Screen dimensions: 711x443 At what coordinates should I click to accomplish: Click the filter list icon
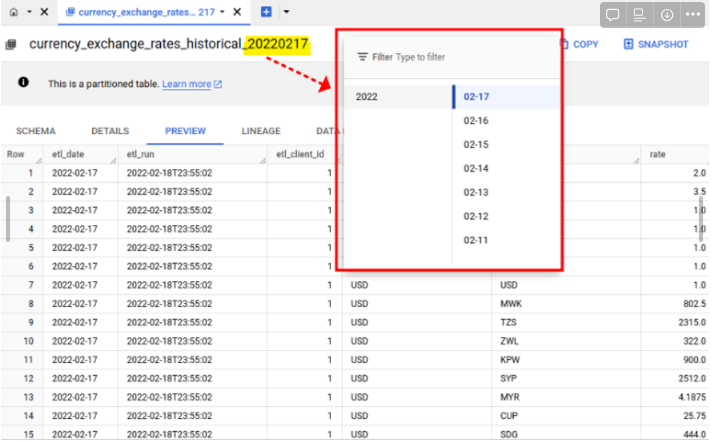click(x=362, y=57)
